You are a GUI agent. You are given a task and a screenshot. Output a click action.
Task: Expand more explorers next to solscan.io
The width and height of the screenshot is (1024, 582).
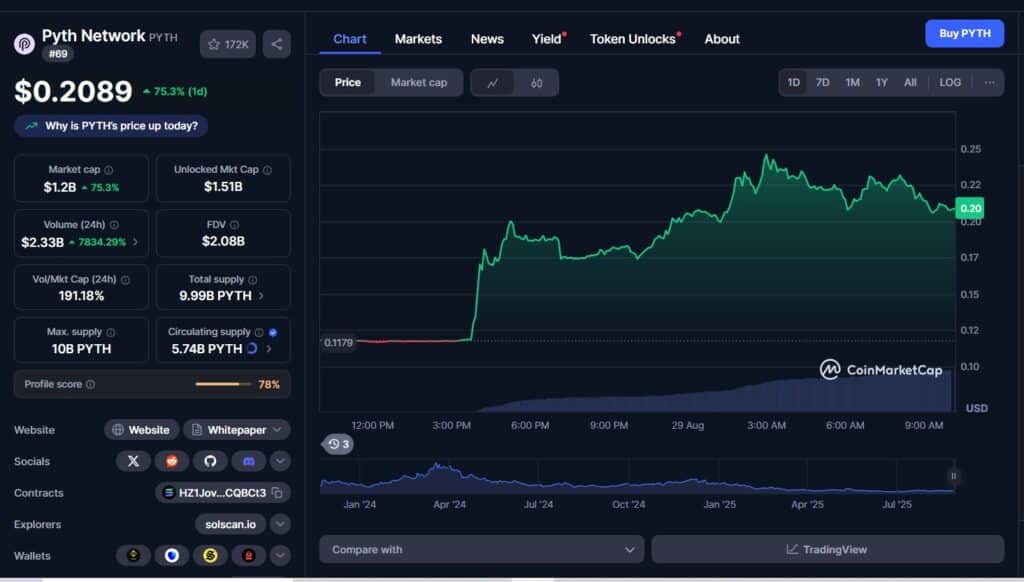(280, 524)
